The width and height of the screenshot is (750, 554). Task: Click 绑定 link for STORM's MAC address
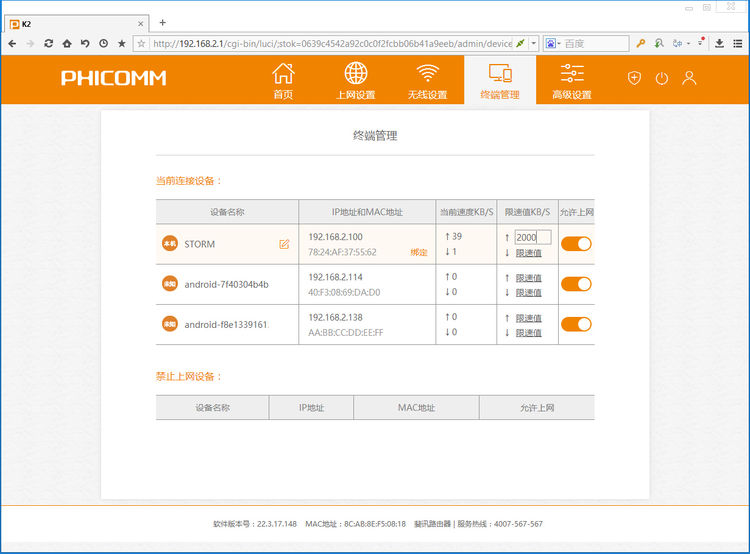click(419, 252)
